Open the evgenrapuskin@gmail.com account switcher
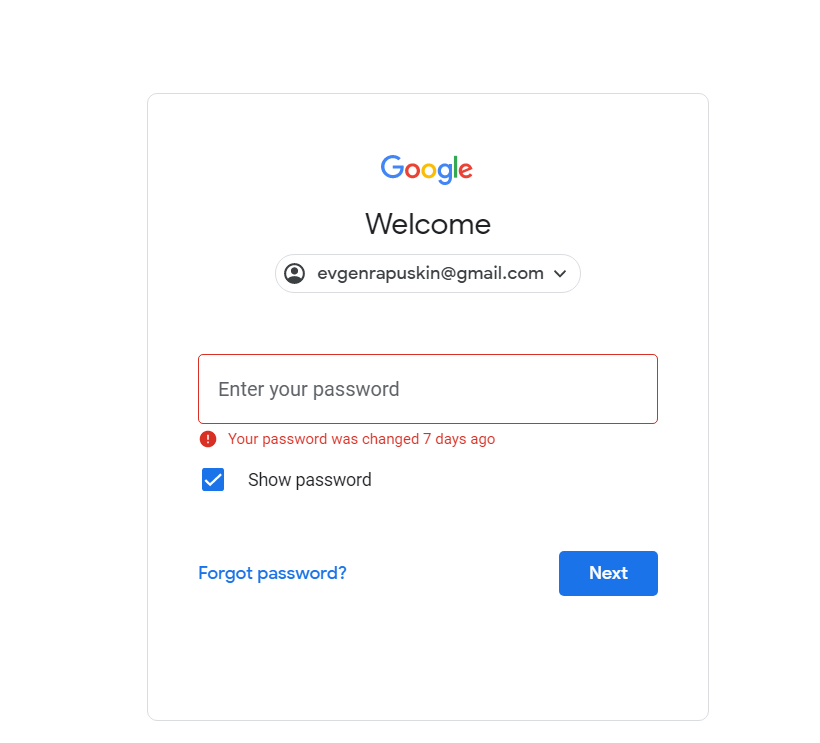This screenshot has height=743, width=820. click(x=428, y=273)
